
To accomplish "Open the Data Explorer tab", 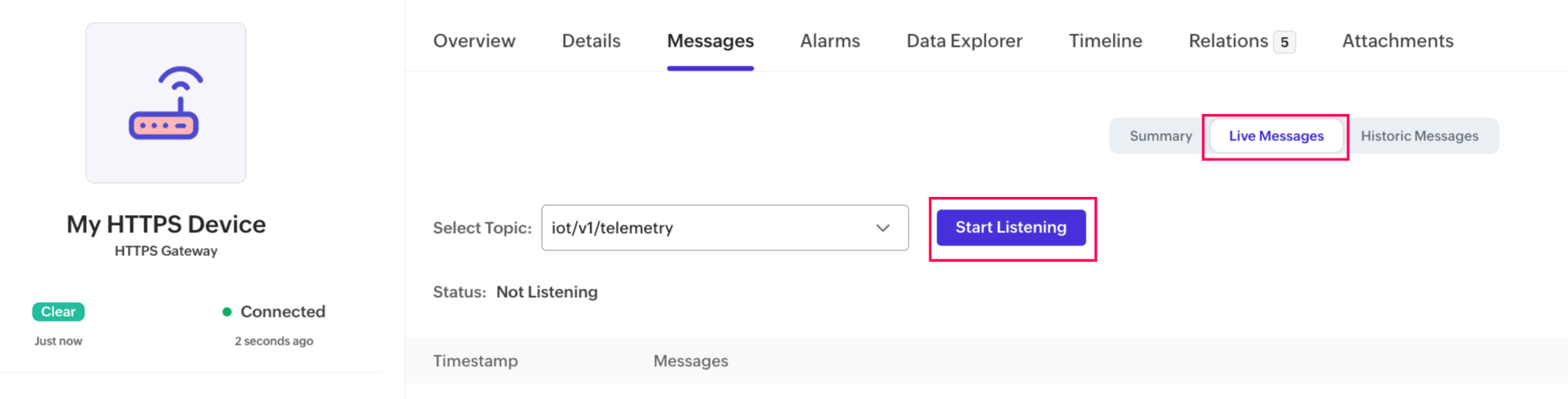I will pyautogui.click(x=964, y=41).
